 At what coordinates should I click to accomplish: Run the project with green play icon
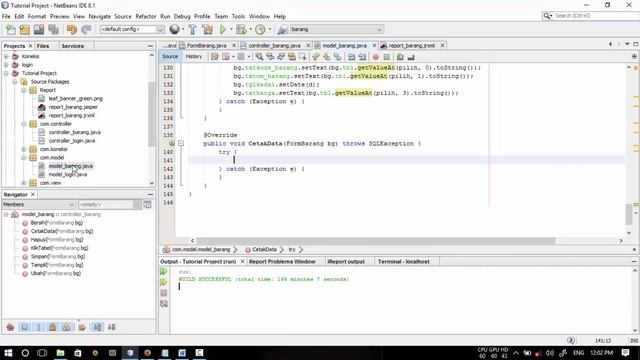point(223,29)
